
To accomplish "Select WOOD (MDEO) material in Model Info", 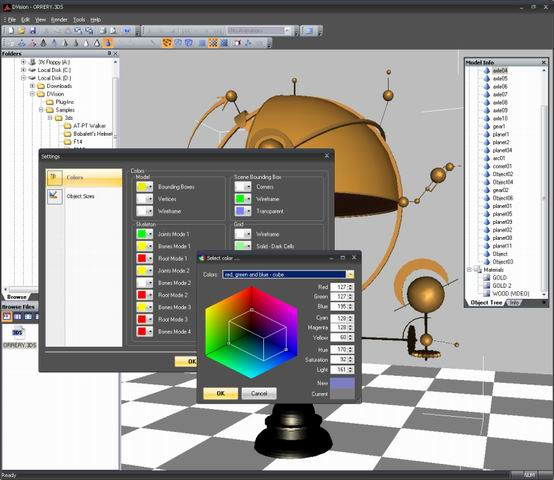I will coord(511,294).
